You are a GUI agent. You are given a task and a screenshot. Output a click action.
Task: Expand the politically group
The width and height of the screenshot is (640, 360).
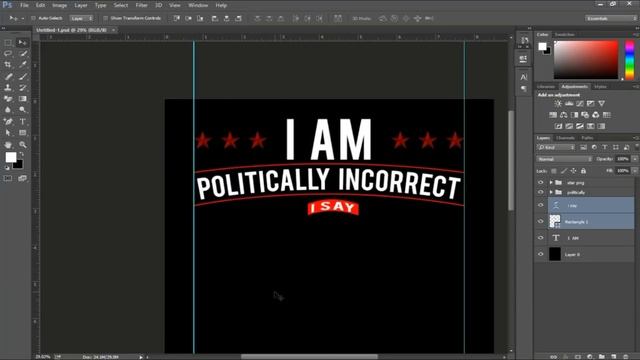551,192
